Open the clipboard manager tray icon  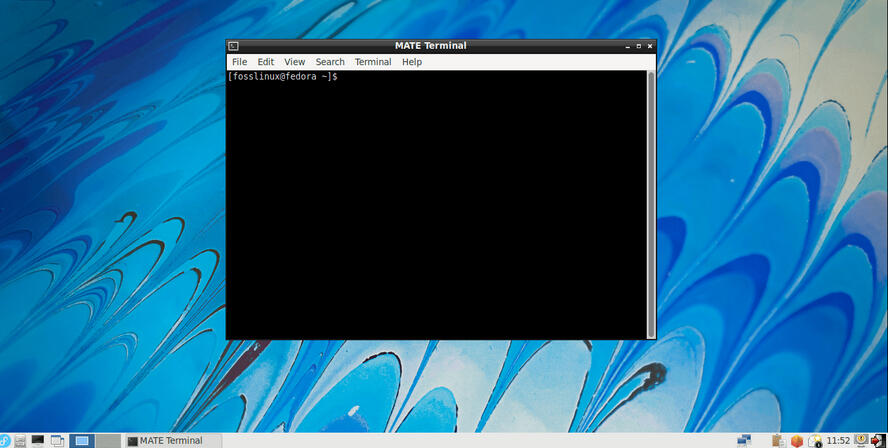click(x=778, y=440)
